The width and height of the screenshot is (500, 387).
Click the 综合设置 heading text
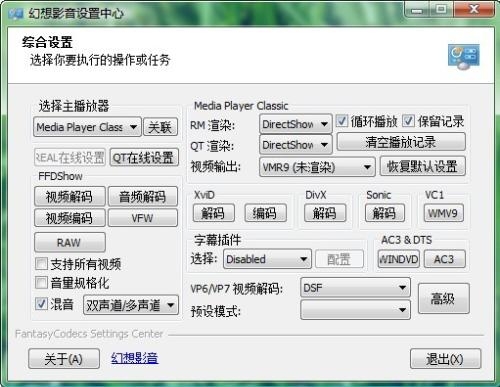(47, 42)
